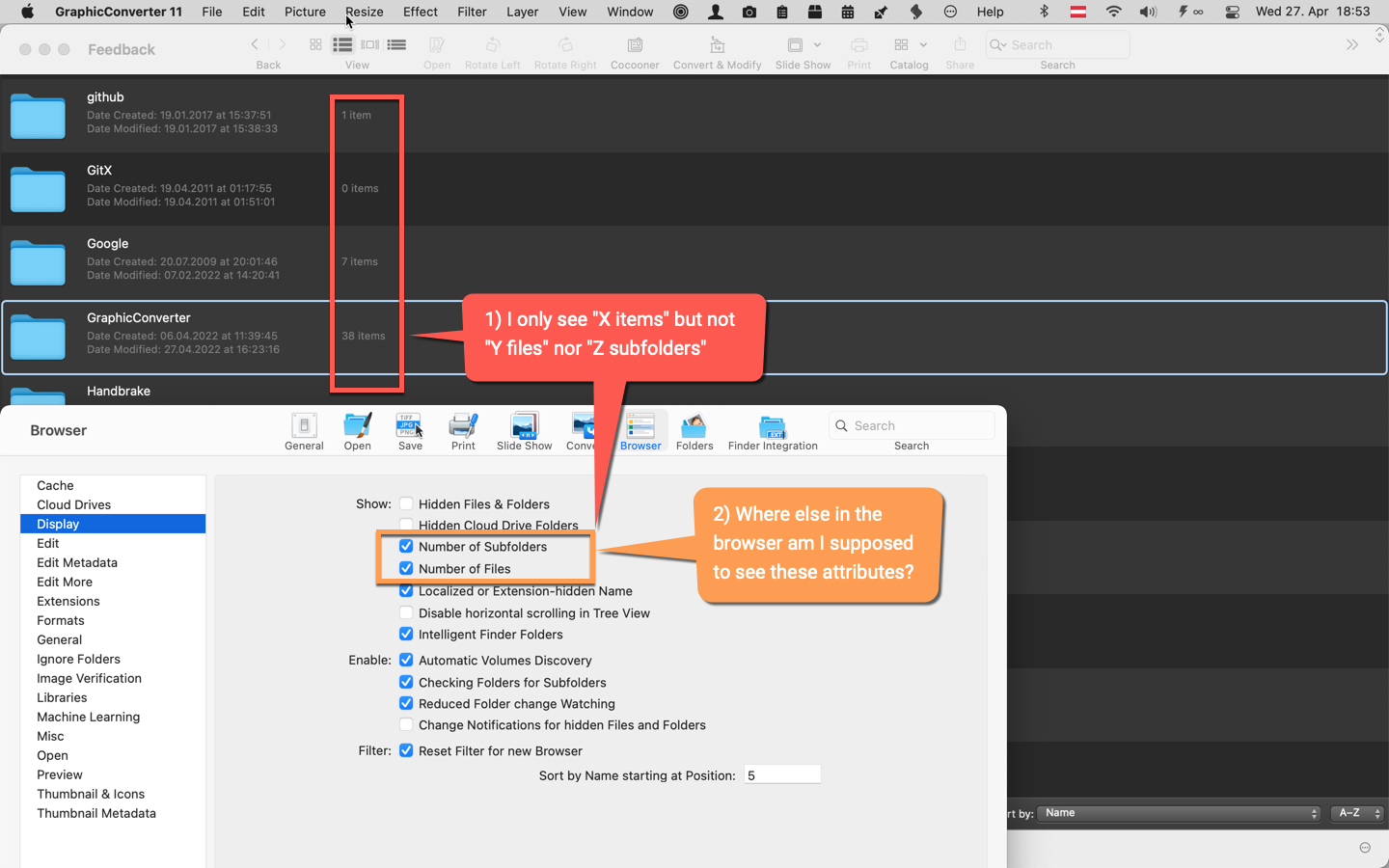Switch to filmstrip view mode
This screenshot has height=868, width=1389.
coord(369,44)
